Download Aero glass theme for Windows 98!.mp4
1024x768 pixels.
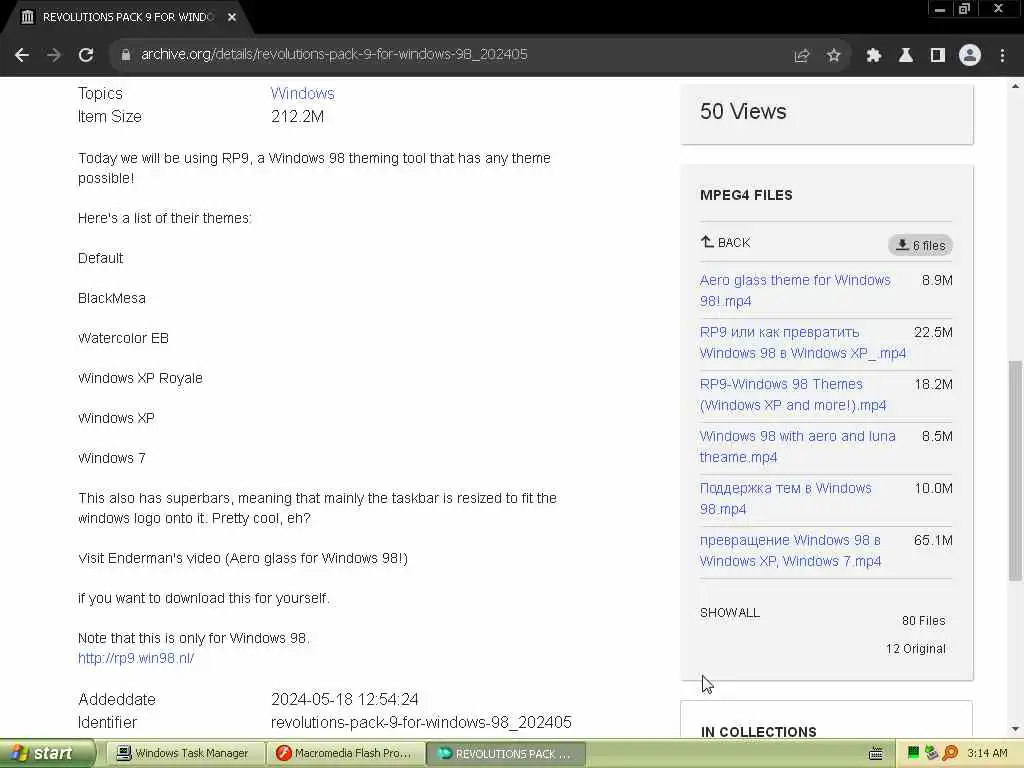(x=795, y=291)
